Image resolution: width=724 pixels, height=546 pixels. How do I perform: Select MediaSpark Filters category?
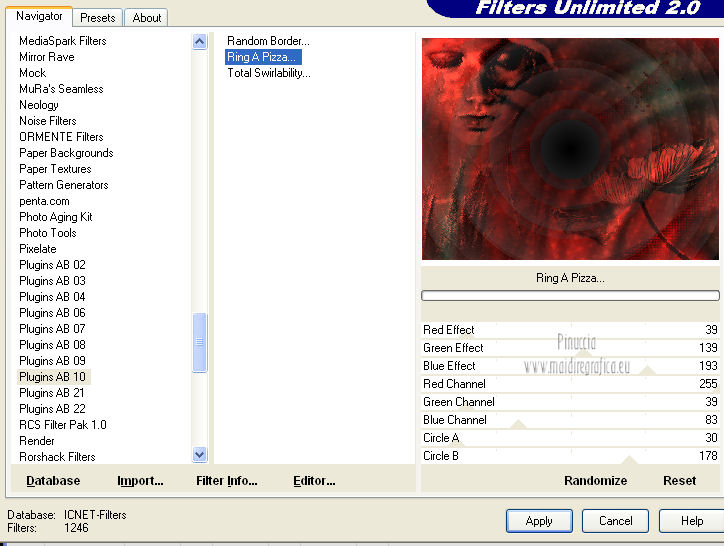[x=63, y=41]
